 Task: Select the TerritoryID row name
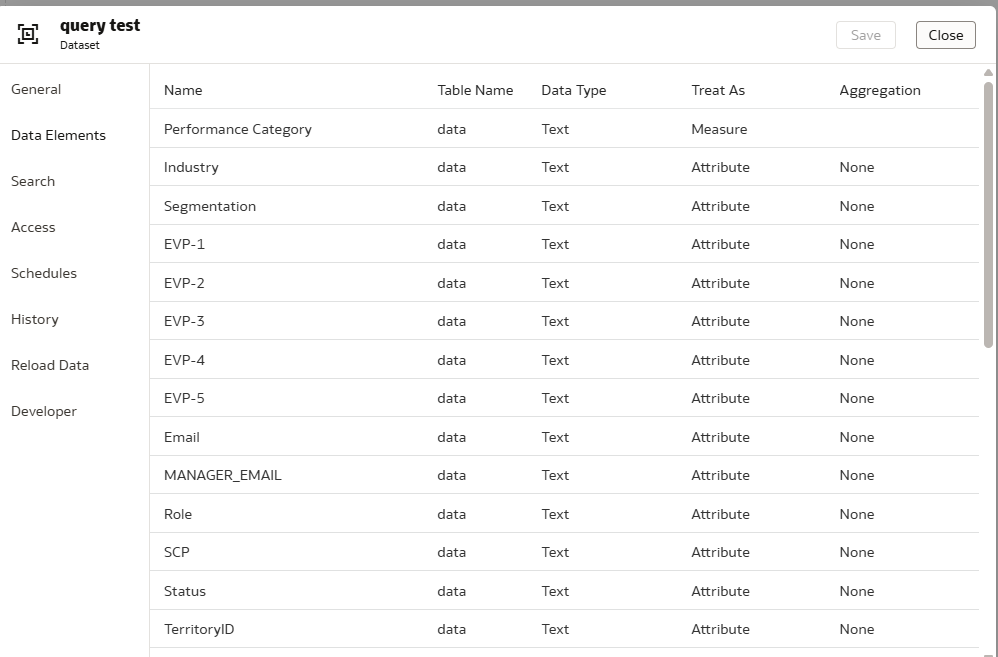point(199,630)
